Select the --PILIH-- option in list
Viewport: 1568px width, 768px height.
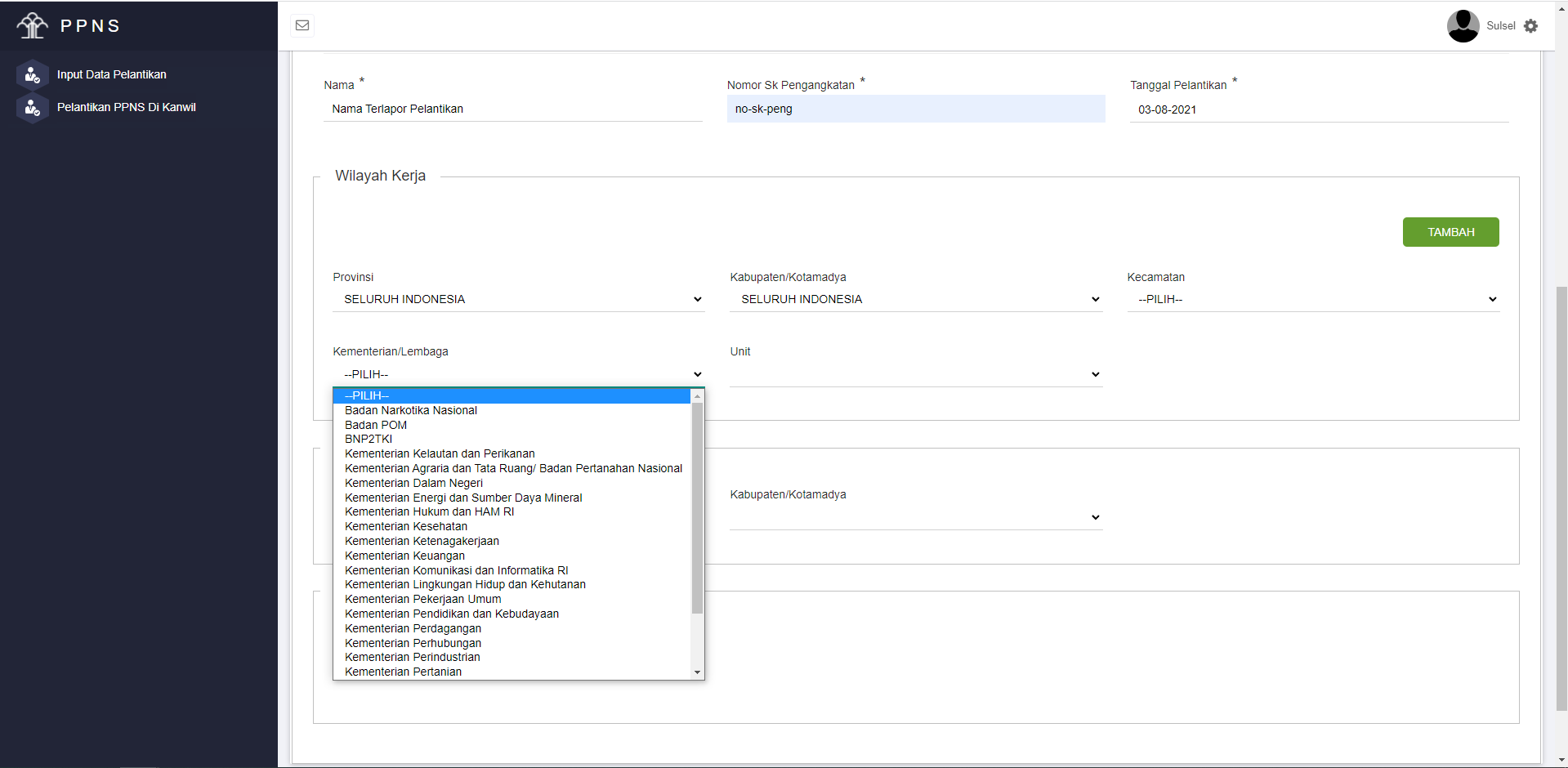(512, 395)
